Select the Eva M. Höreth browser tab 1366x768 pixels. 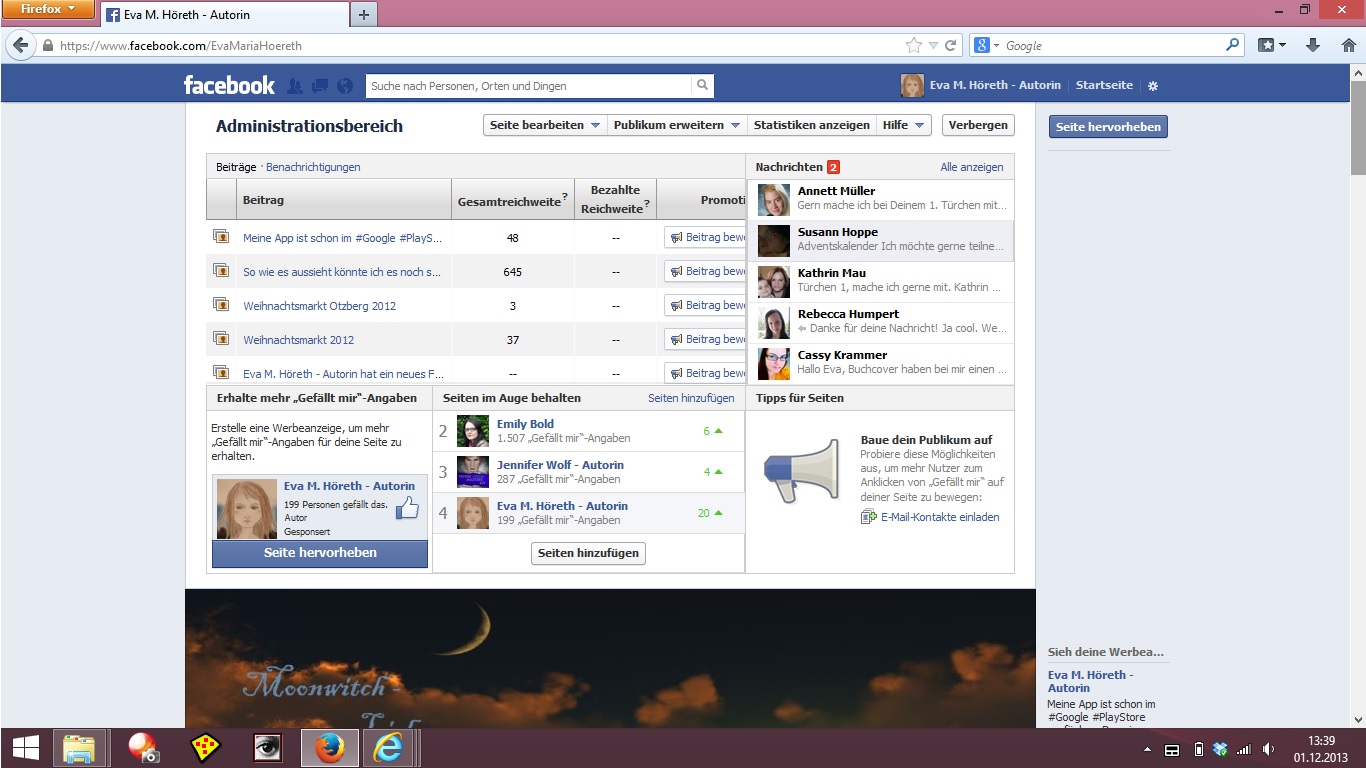[224, 15]
